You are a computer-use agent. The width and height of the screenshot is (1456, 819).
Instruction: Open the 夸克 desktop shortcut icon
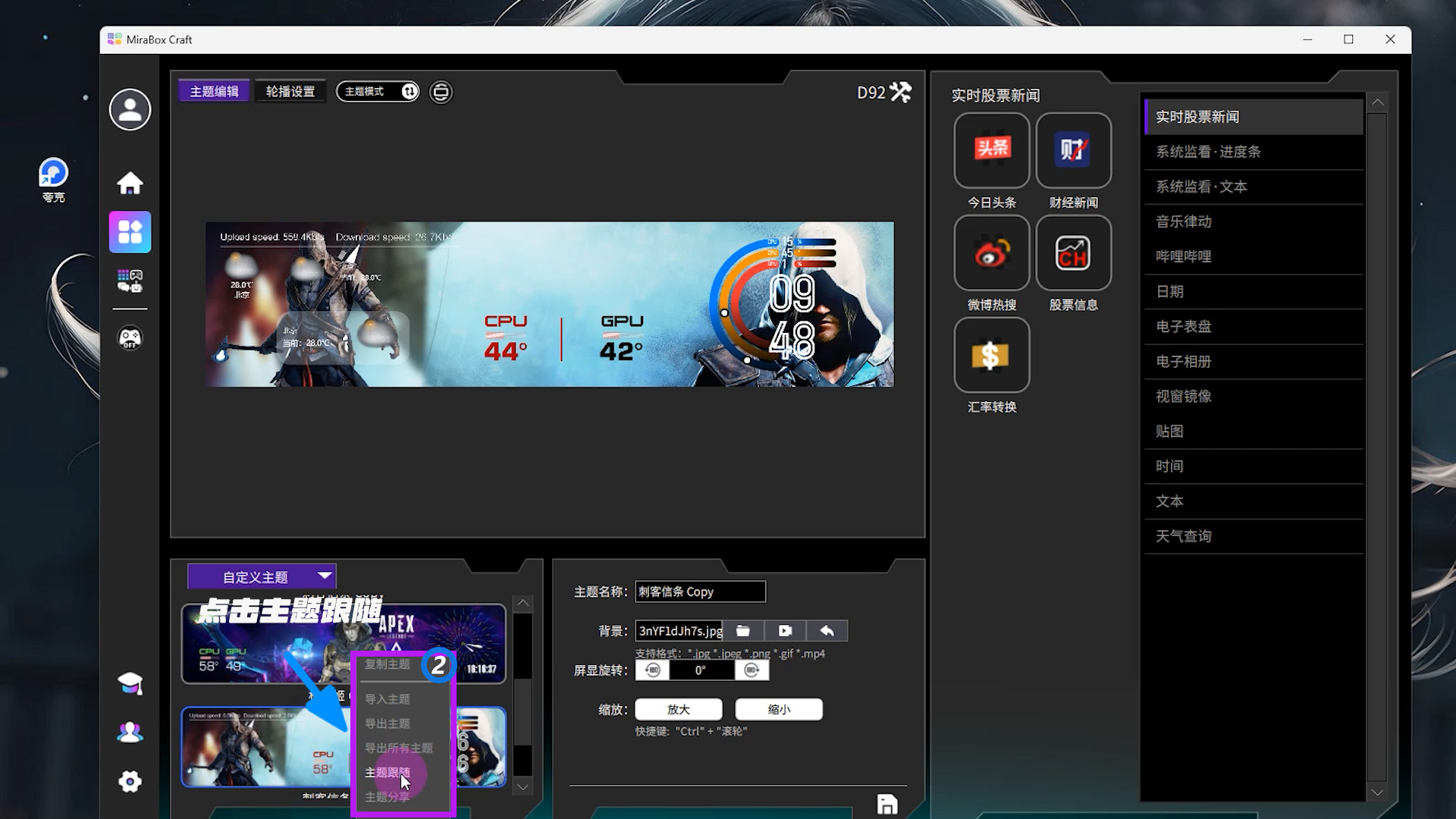(x=53, y=180)
